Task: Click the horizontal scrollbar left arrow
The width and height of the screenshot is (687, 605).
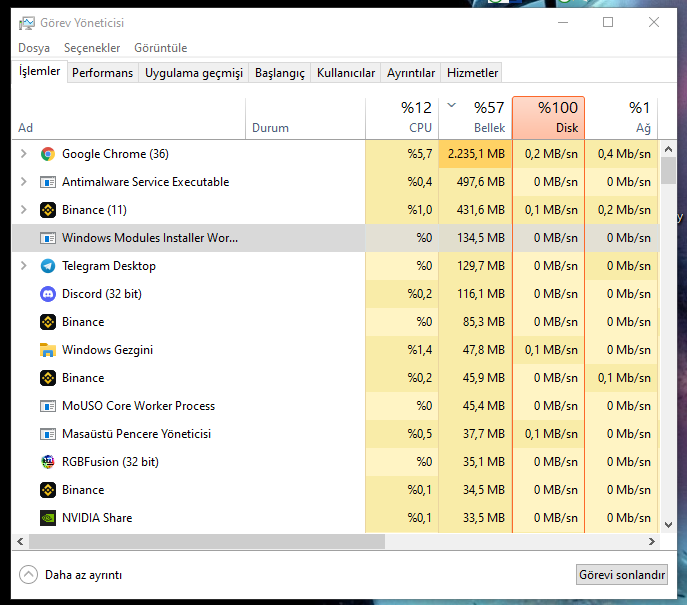Action: coord(20,541)
